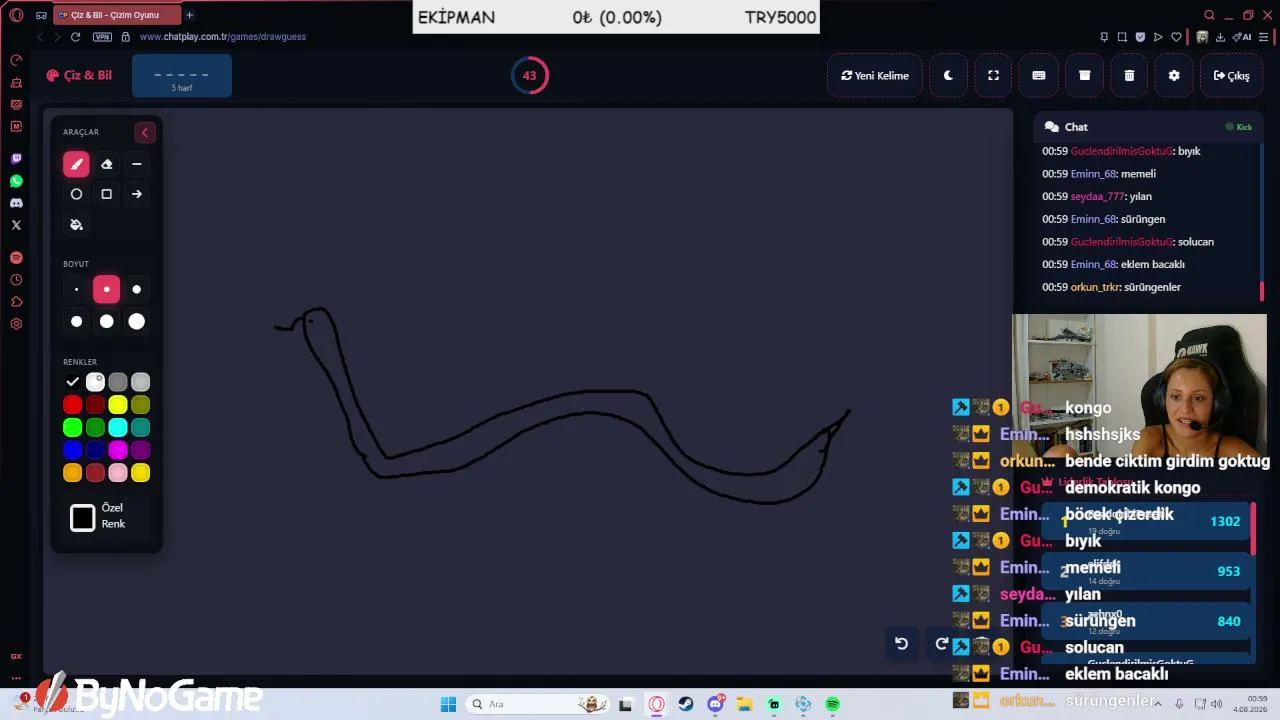
Task: Open X from the browser sidebar
Action: coord(16,225)
